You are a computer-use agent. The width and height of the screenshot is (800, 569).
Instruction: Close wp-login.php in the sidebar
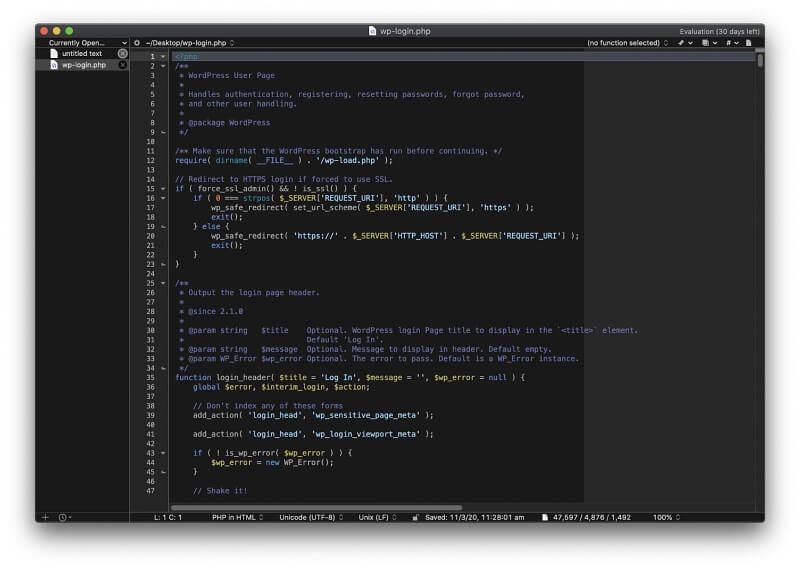[123, 65]
